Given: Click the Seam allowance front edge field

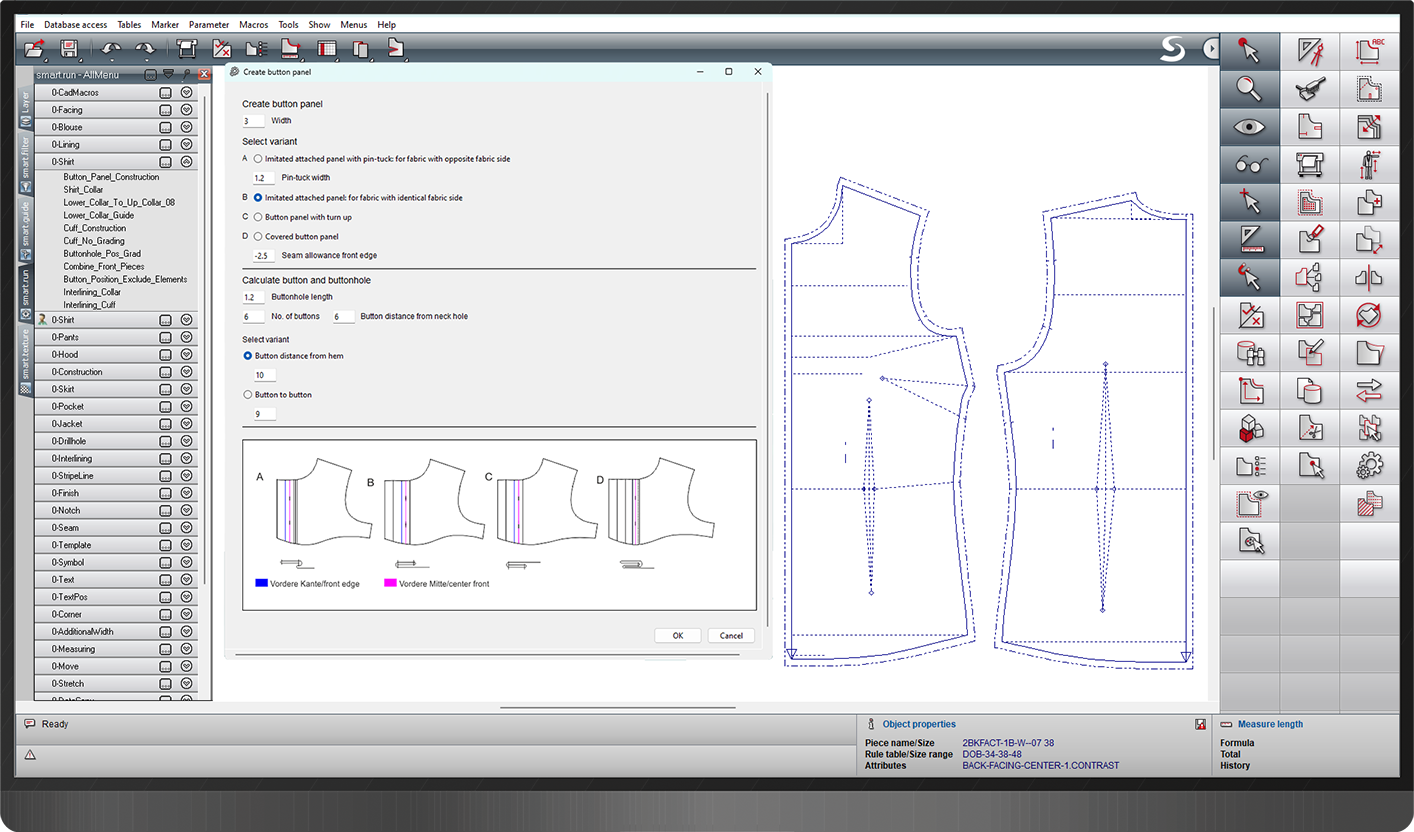Looking at the screenshot, I should (264, 256).
